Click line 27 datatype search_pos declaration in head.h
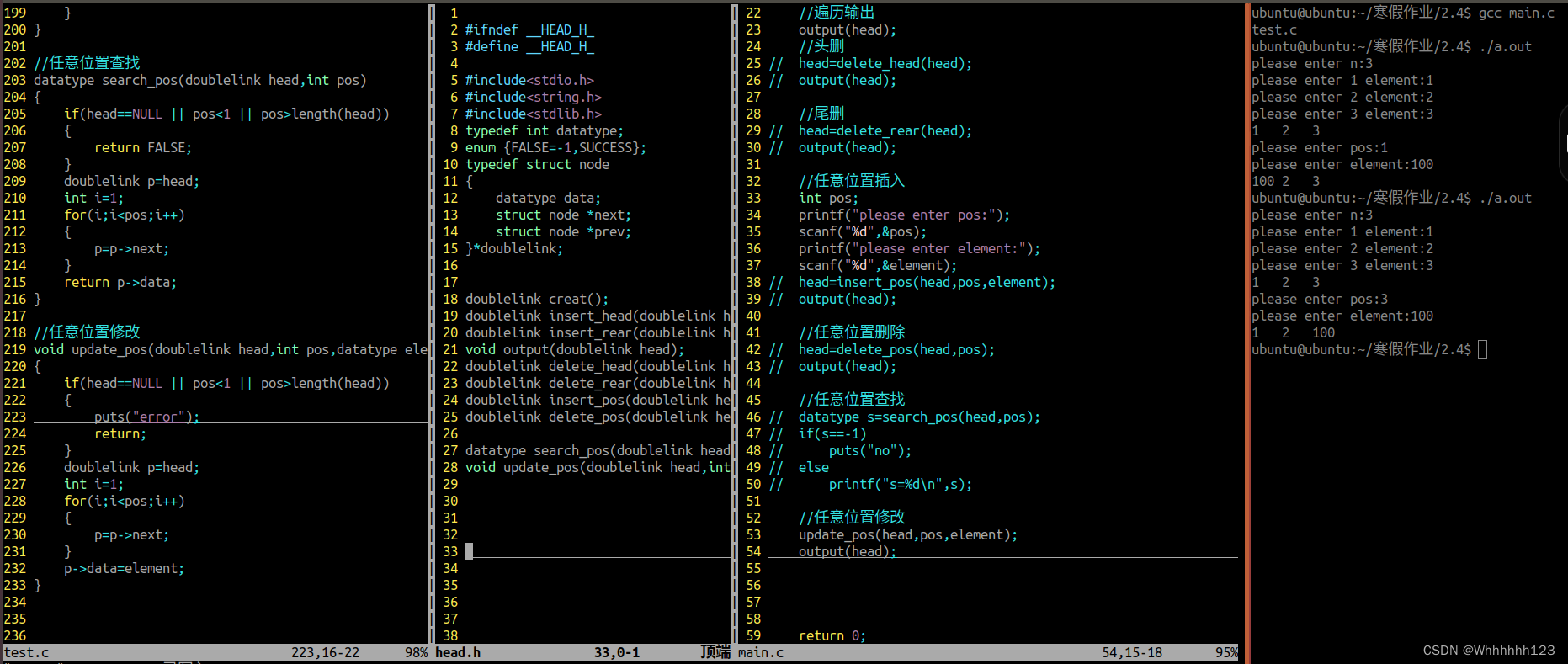Screen dimensions: 1568x664 click(x=598, y=450)
